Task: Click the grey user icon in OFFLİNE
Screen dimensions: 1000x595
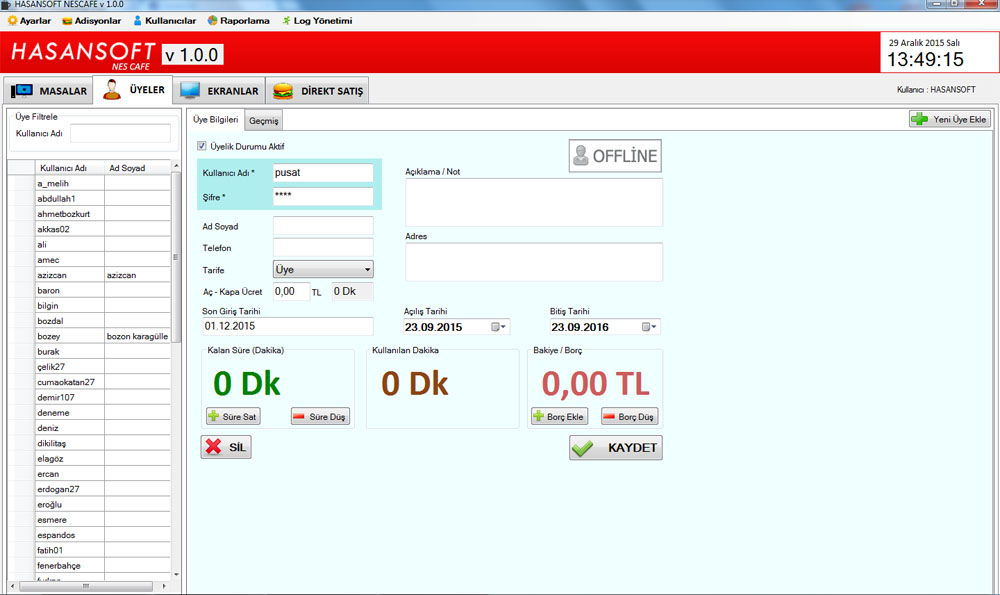Action: (580, 156)
